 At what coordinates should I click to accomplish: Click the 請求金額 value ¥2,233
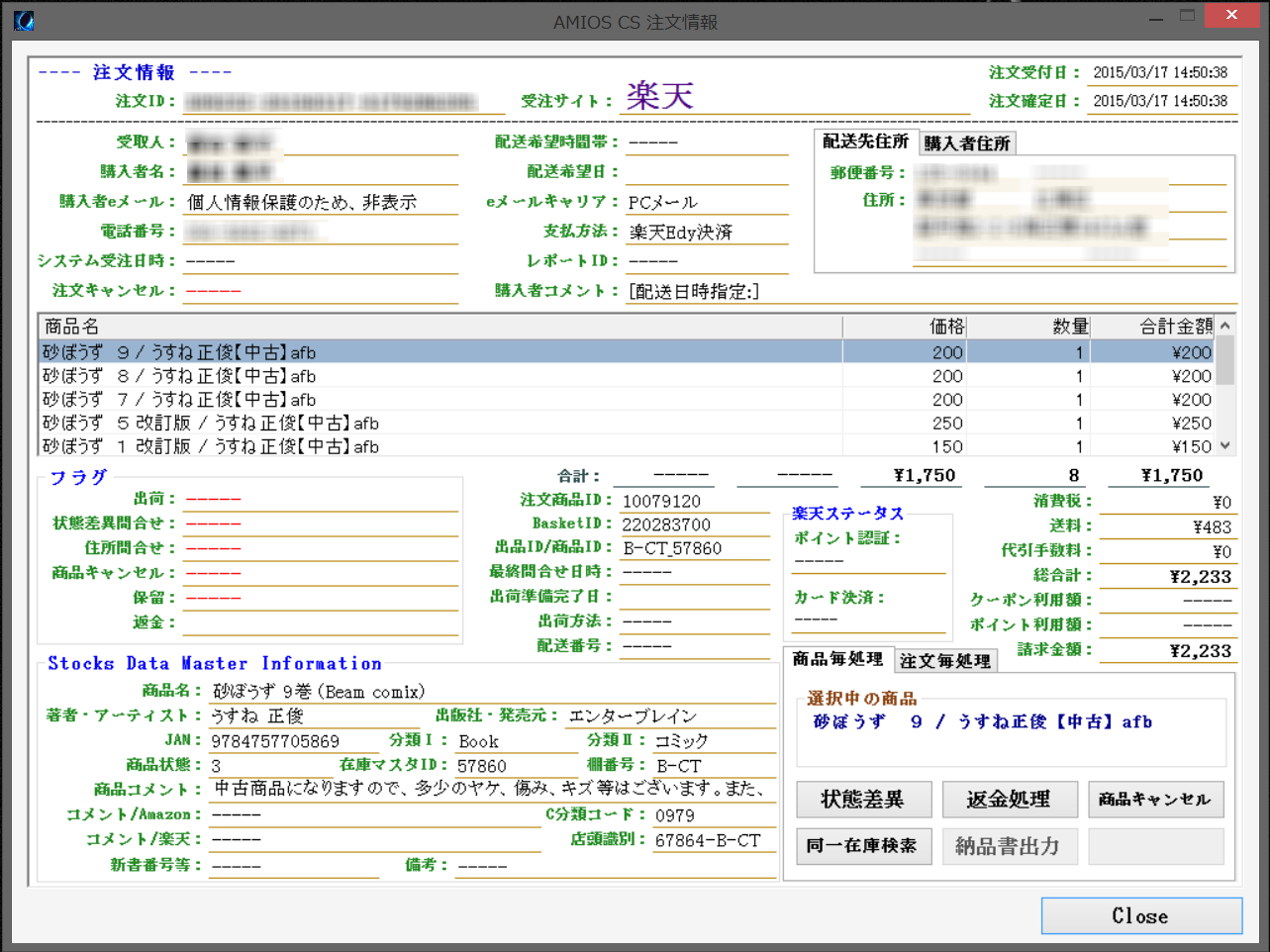pos(1166,651)
